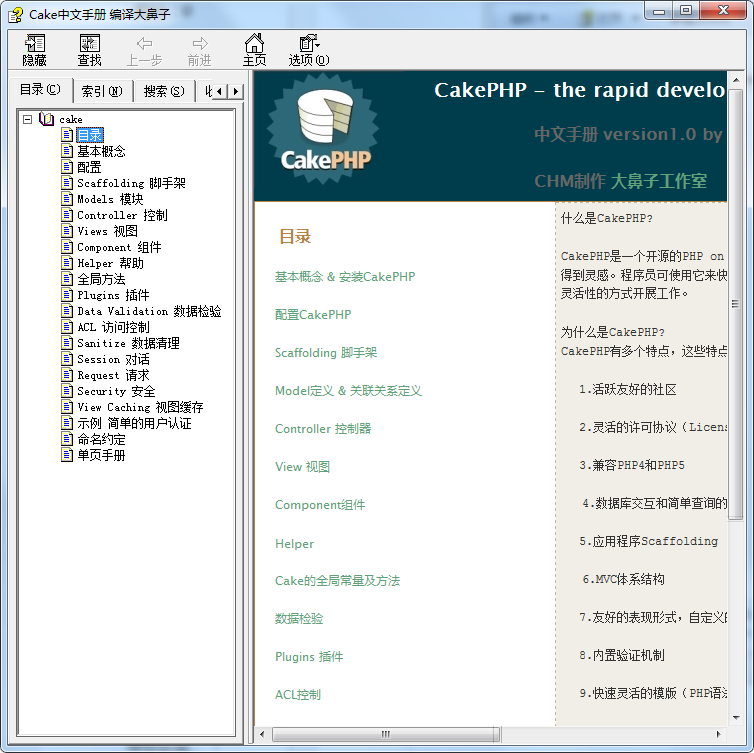Follow the Controller 控制器 link
This screenshot has height=753, width=754.
[322, 429]
